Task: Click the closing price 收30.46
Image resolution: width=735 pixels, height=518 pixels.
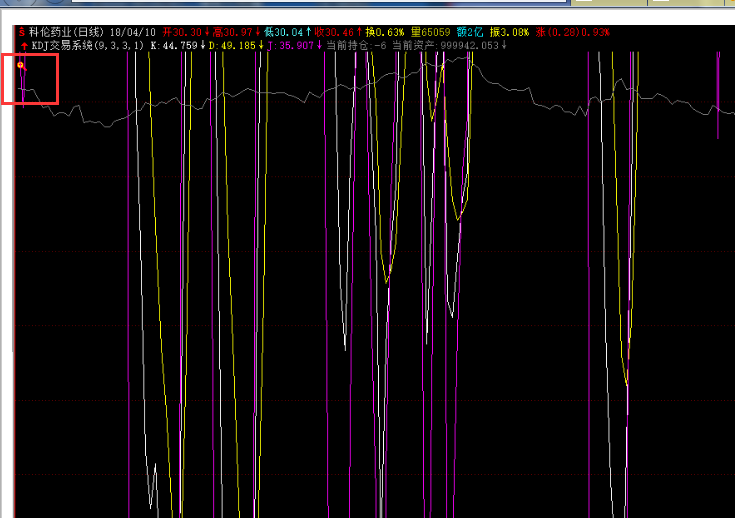Action: tap(334, 32)
